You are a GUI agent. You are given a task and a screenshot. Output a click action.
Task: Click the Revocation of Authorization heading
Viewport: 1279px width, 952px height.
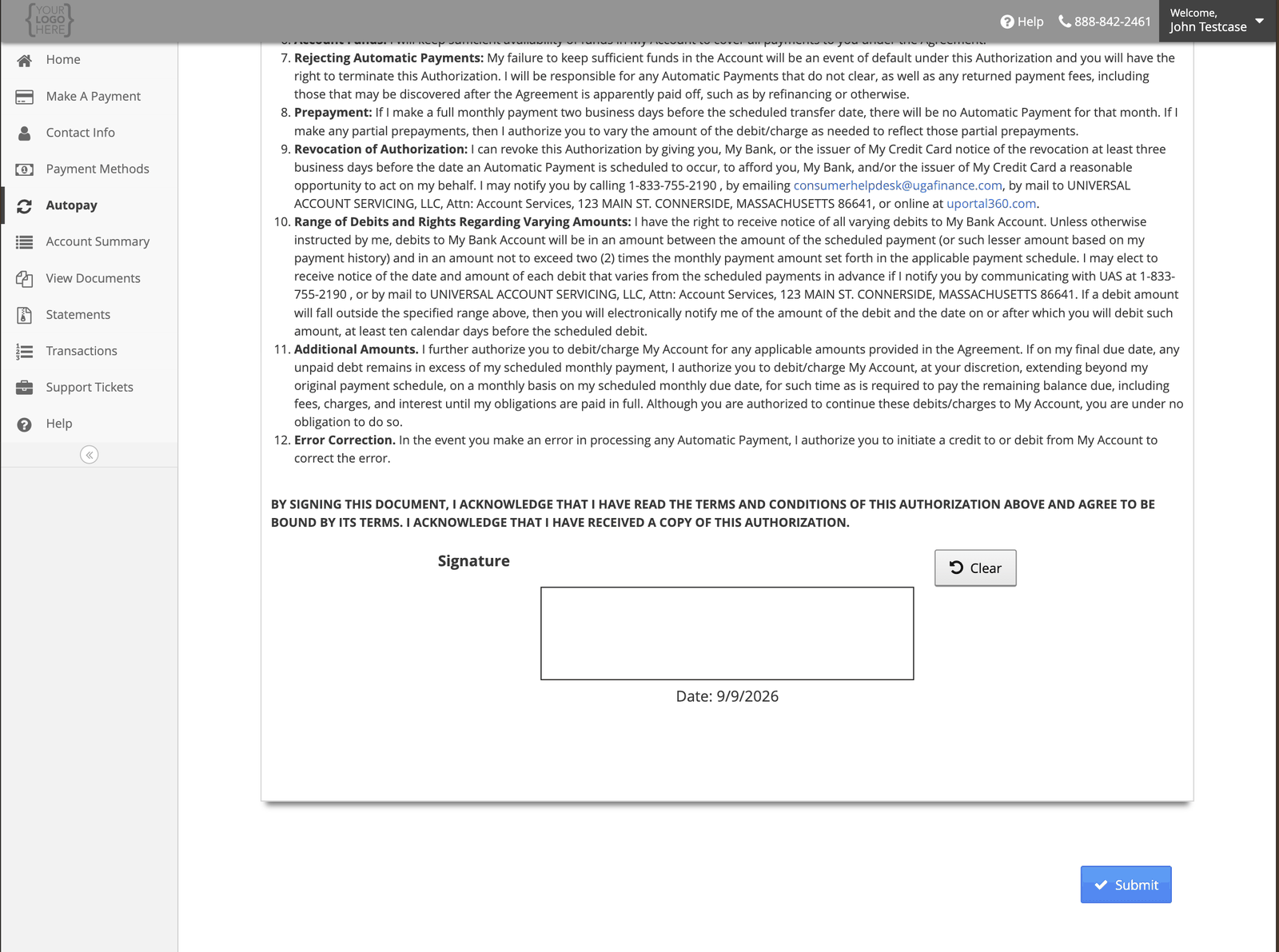tap(381, 149)
